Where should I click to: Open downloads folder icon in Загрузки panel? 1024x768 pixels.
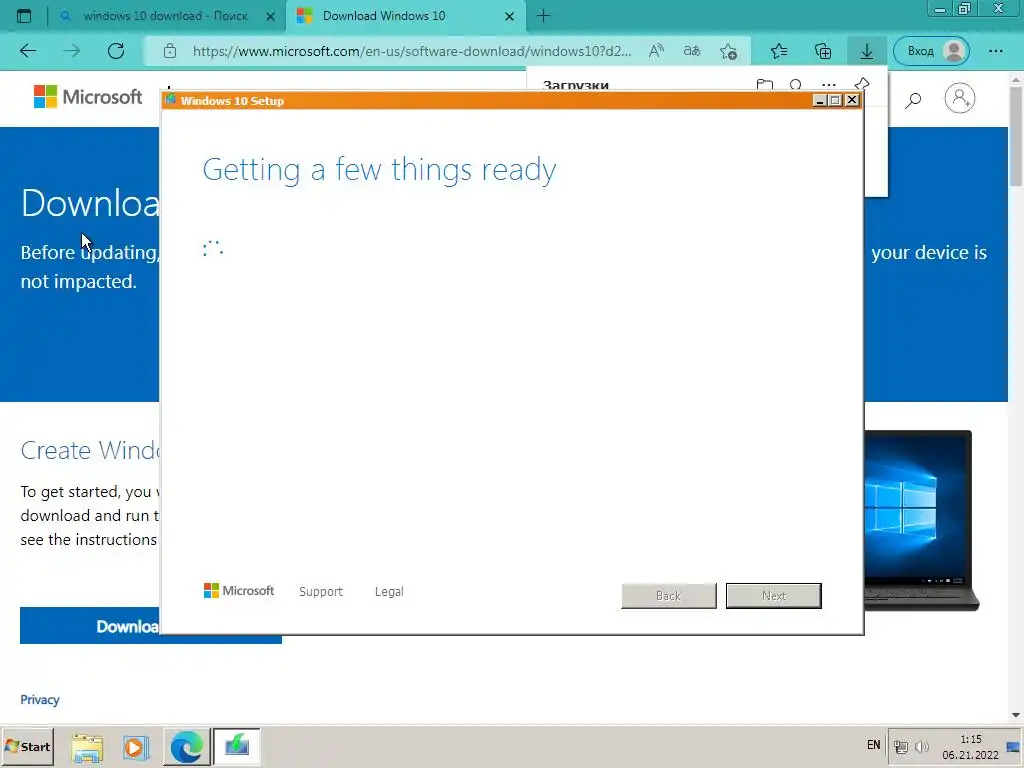pos(765,85)
